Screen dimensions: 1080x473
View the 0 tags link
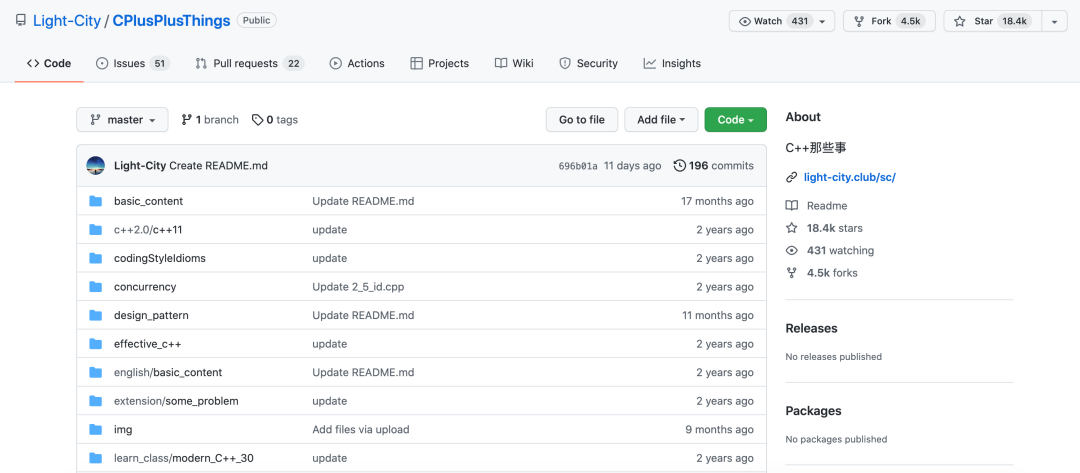coord(275,120)
